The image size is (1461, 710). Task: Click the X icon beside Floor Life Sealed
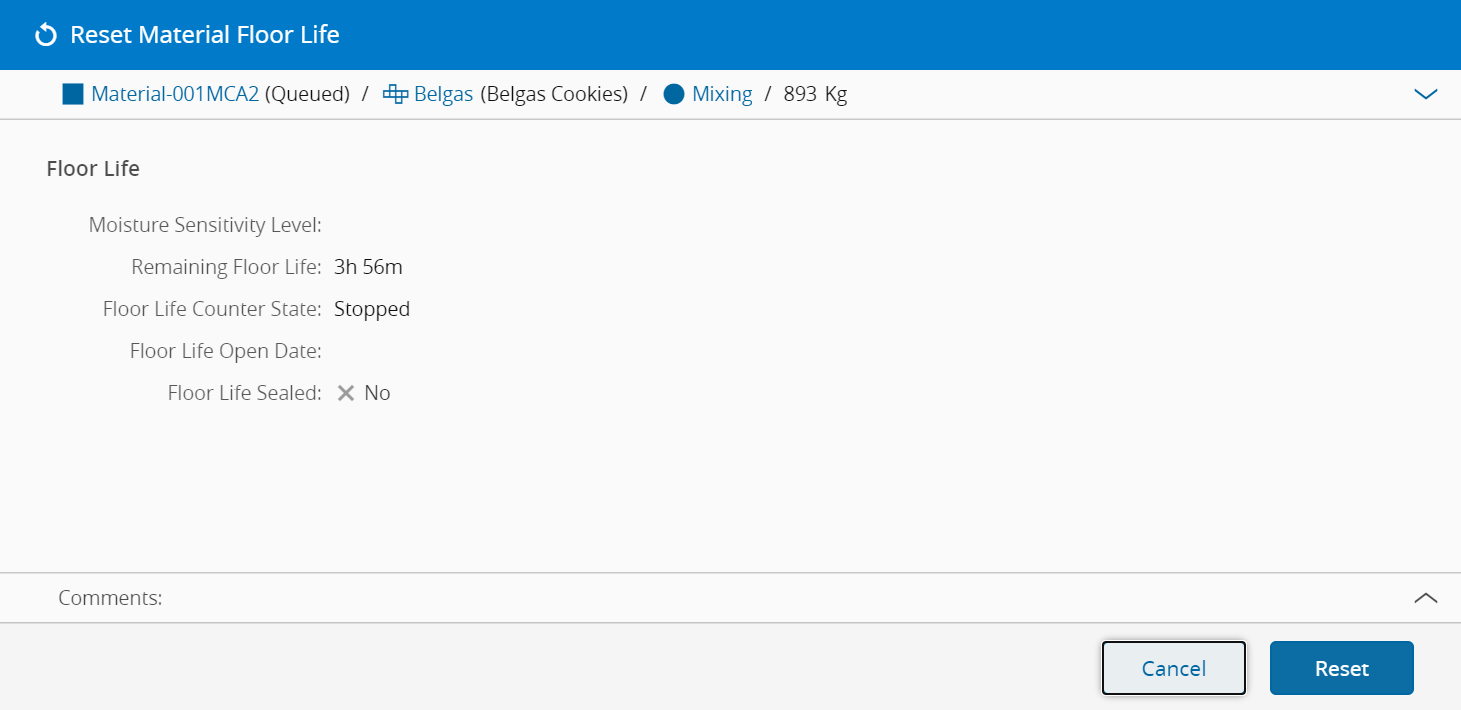(x=346, y=393)
